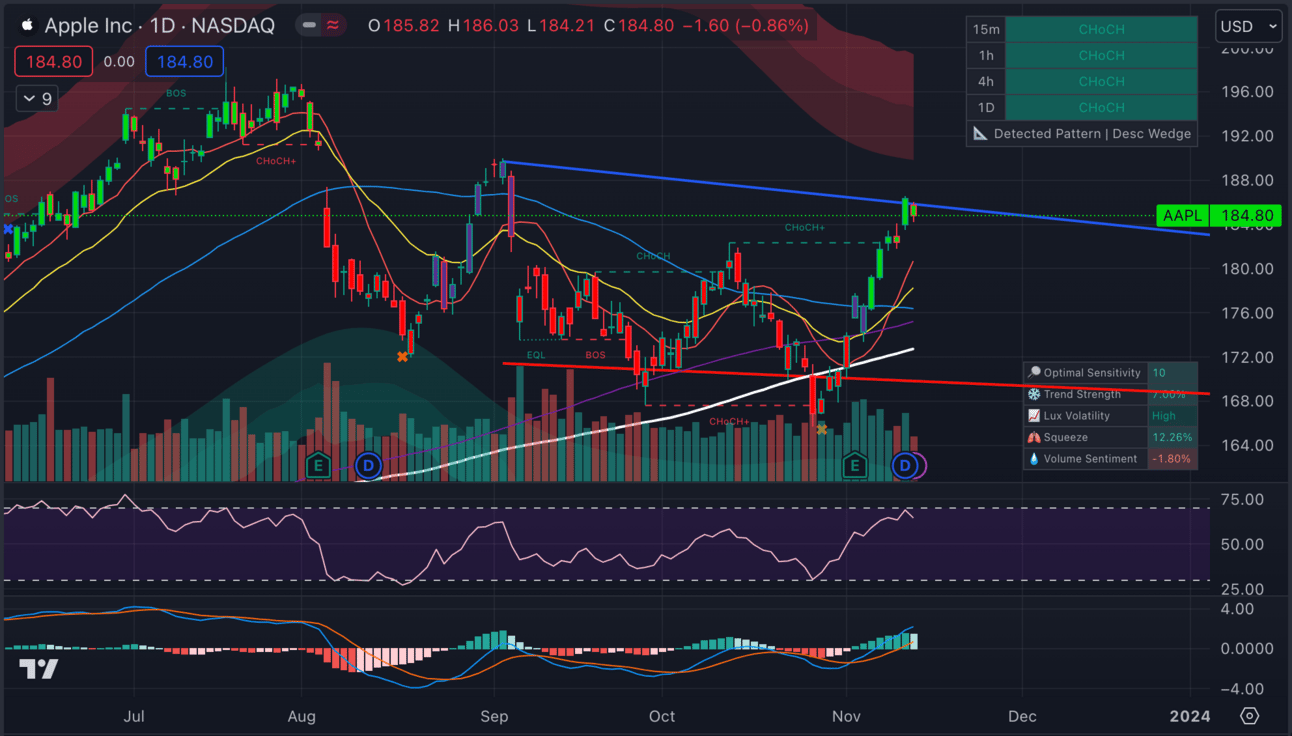Image resolution: width=1292 pixels, height=736 pixels.
Task: Open the earnings E marker in early November
Action: pyautogui.click(x=854, y=464)
